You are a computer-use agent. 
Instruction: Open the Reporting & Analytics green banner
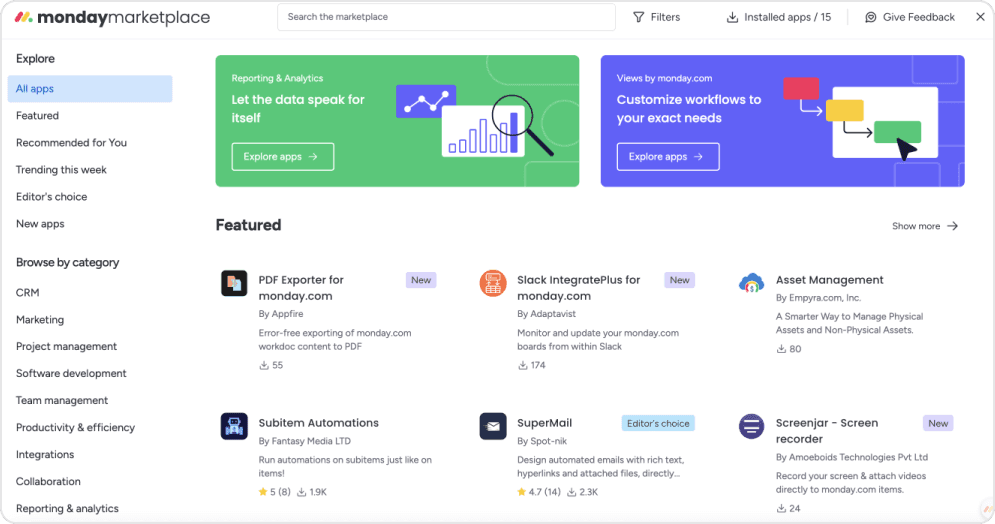tap(397, 121)
